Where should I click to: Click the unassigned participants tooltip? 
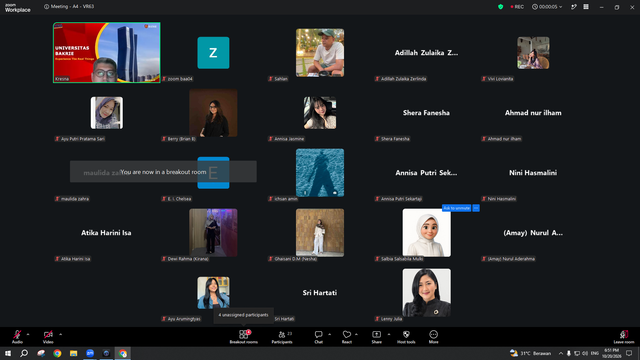pyautogui.click(x=243, y=315)
